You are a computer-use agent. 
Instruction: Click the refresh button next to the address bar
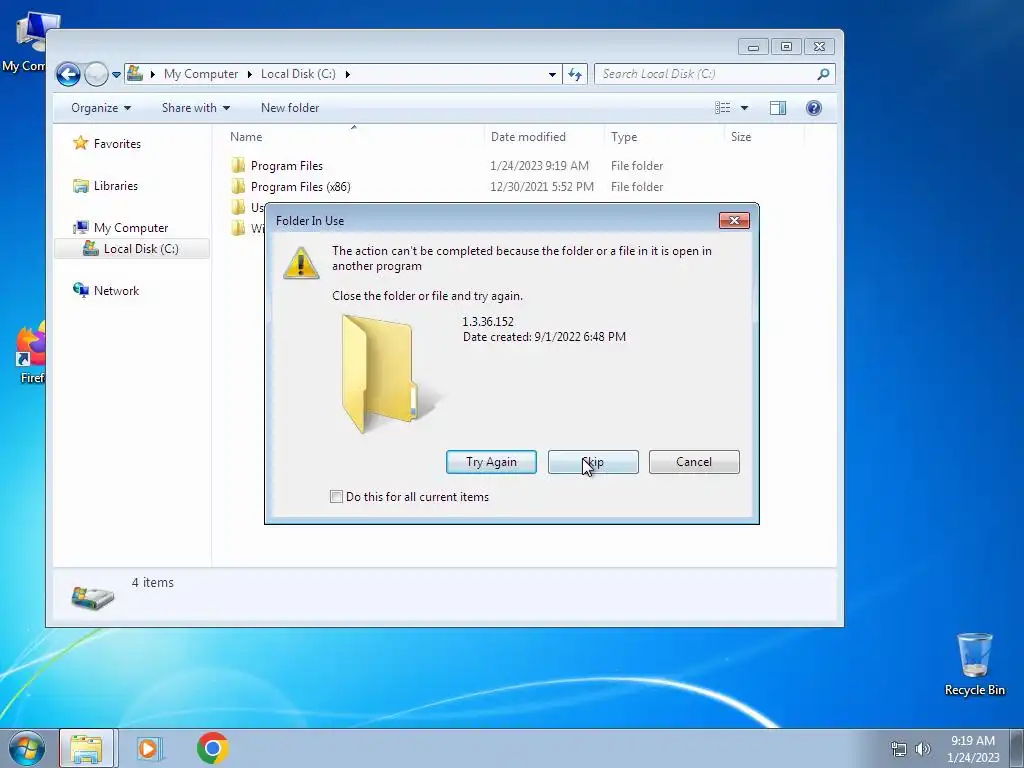[x=575, y=74]
